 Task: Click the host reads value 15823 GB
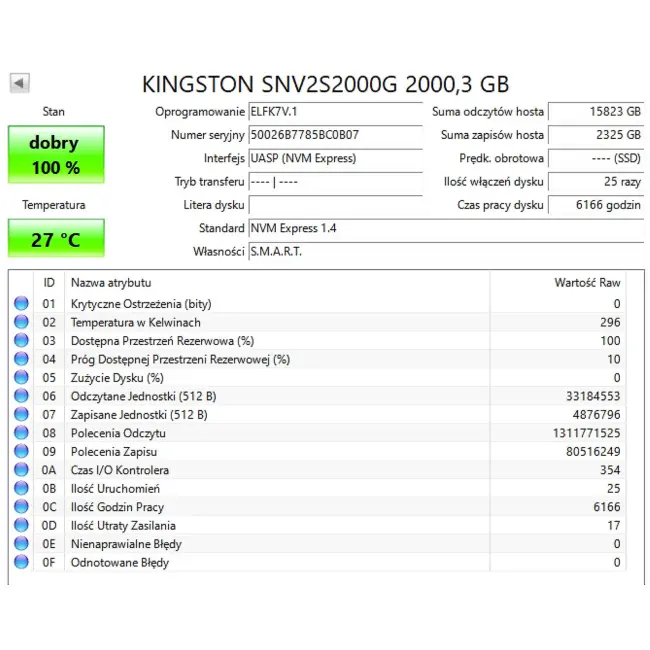pyautogui.click(x=596, y=112)
